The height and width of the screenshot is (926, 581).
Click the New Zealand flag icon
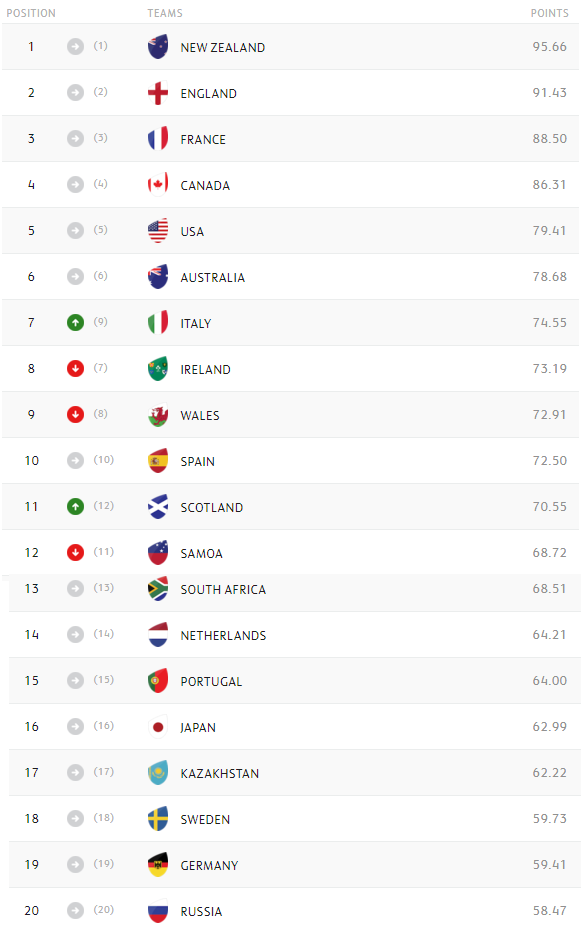tap(158, 47)
